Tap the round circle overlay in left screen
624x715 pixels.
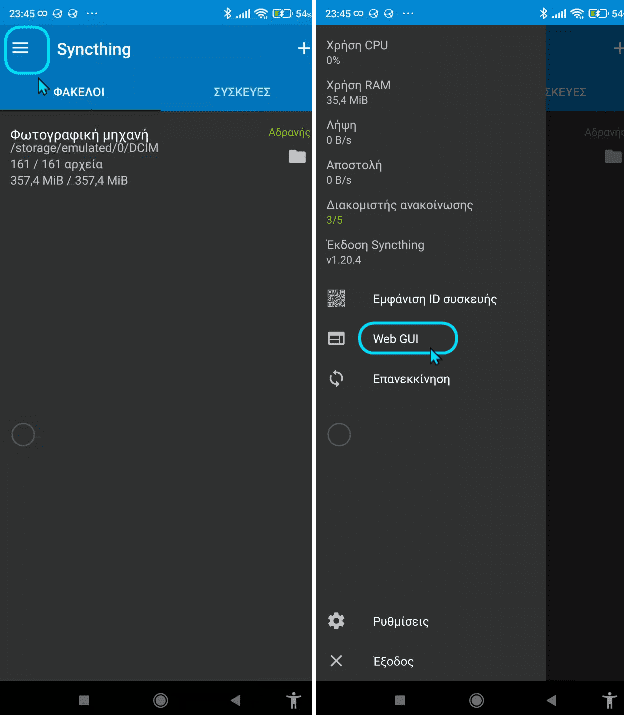click(x=23, y=435)
